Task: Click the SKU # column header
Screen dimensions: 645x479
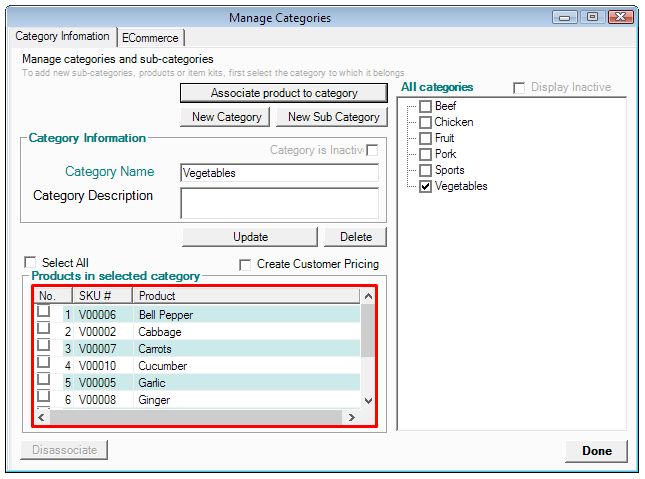Action: pyautogui.click(x=101, y=296)
